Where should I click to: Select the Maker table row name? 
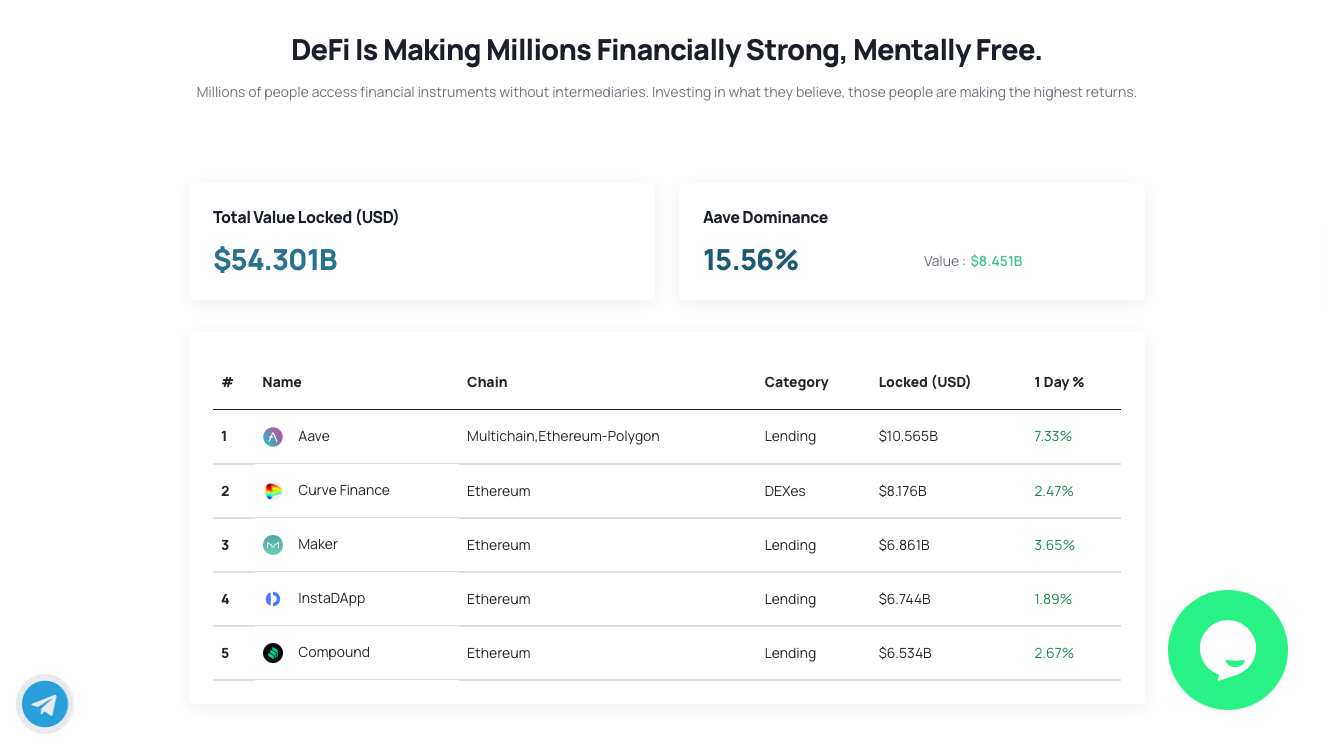[x=318, y=544]
